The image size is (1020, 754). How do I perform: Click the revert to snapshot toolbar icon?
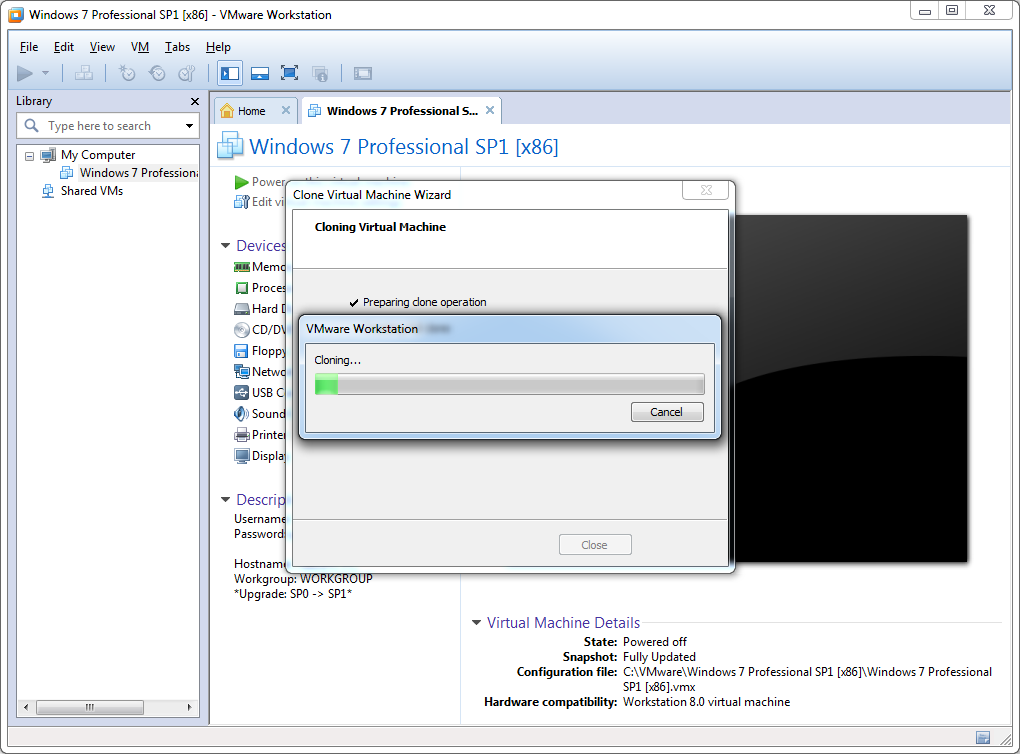[157, 73]
